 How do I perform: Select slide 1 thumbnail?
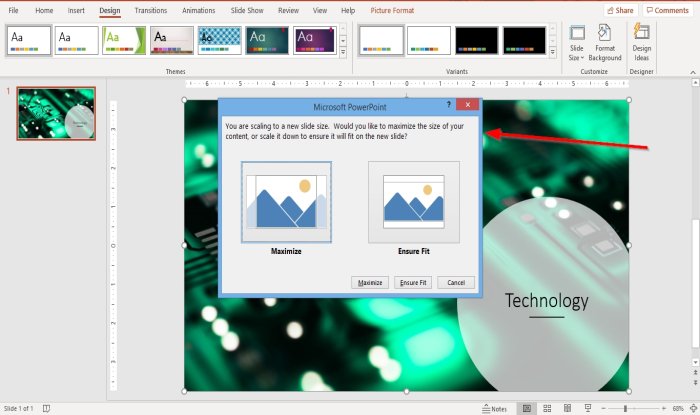(x=56, y=113)
